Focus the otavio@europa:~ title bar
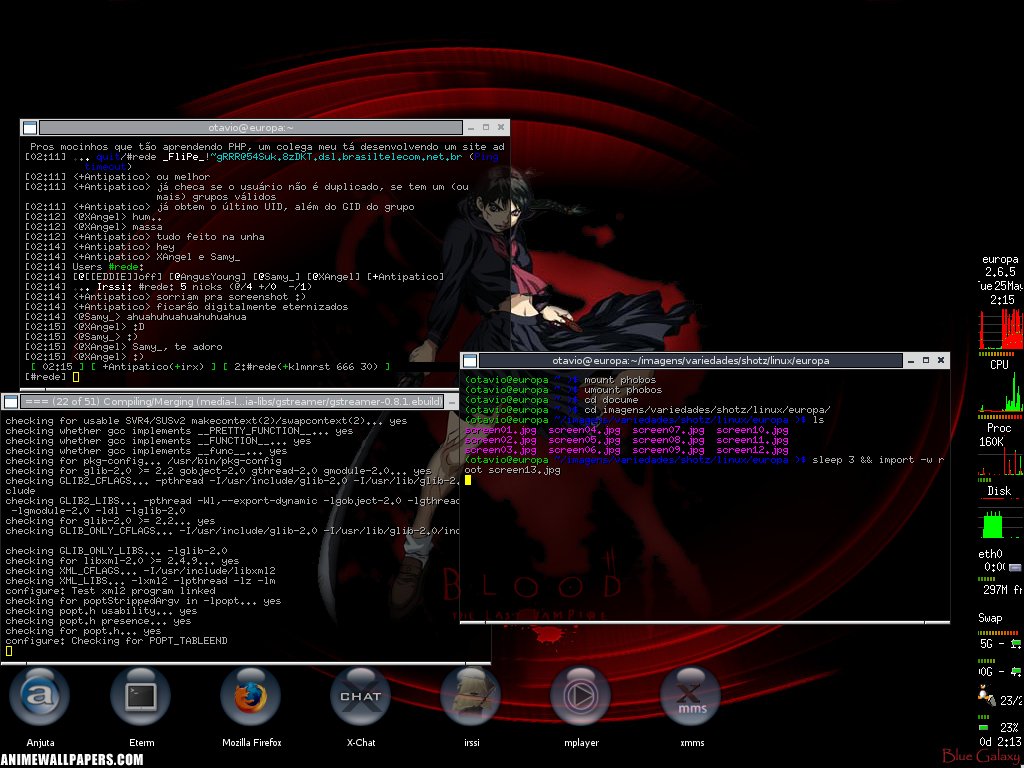The height and width of the screenshot is (768, 1024). 251,127
